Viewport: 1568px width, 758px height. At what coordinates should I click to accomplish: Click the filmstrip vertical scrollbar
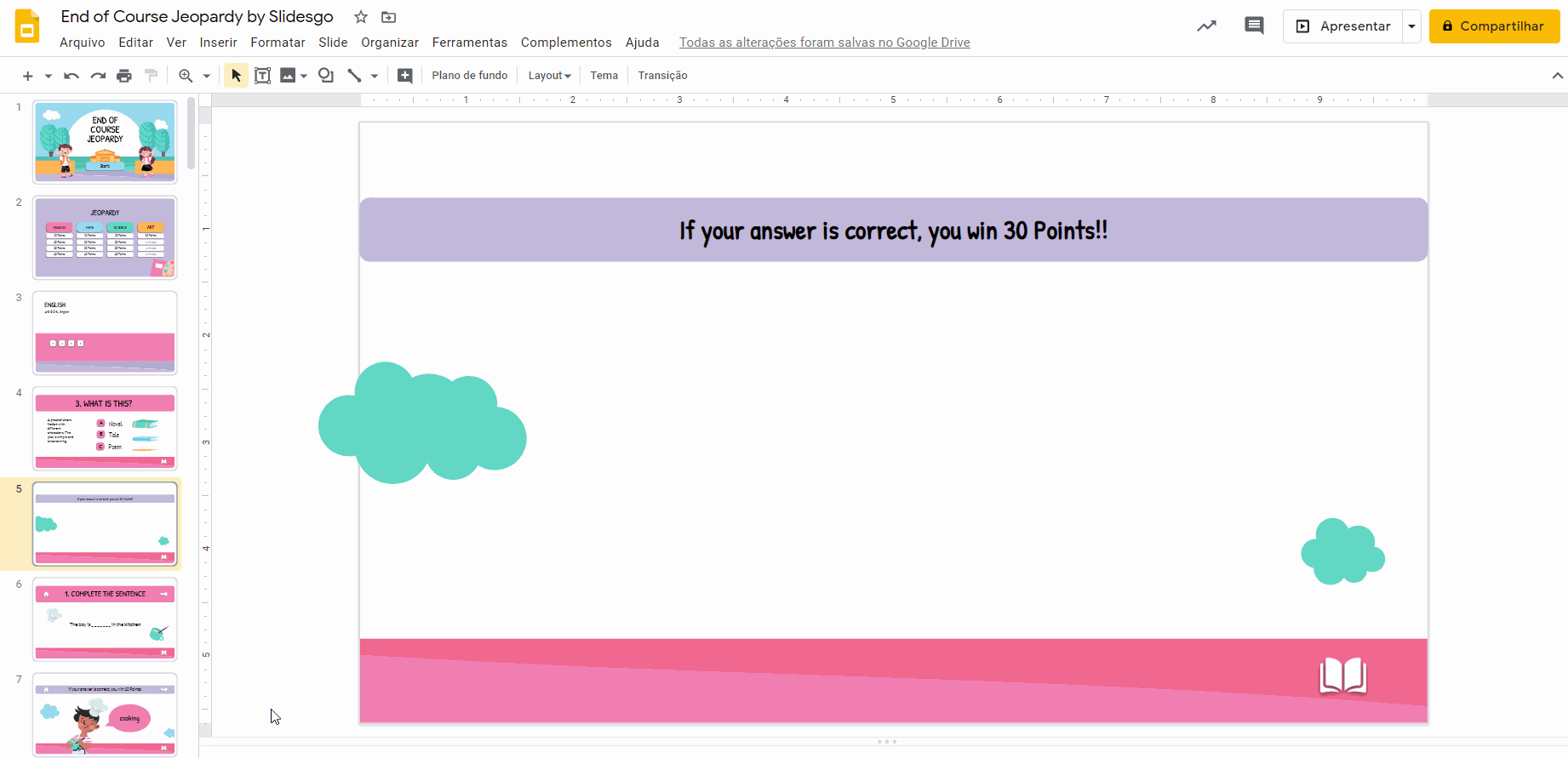click(191, 134)
